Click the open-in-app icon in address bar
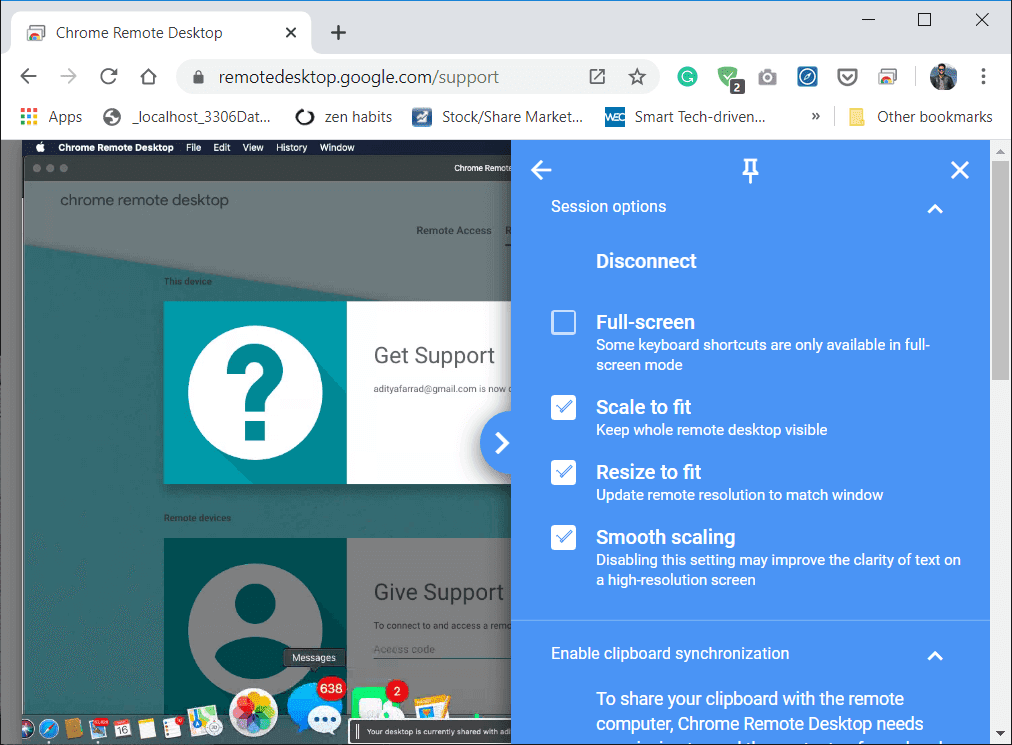Screen dimensions: 1012x745 pyautogui.click(x=597, y=77)
